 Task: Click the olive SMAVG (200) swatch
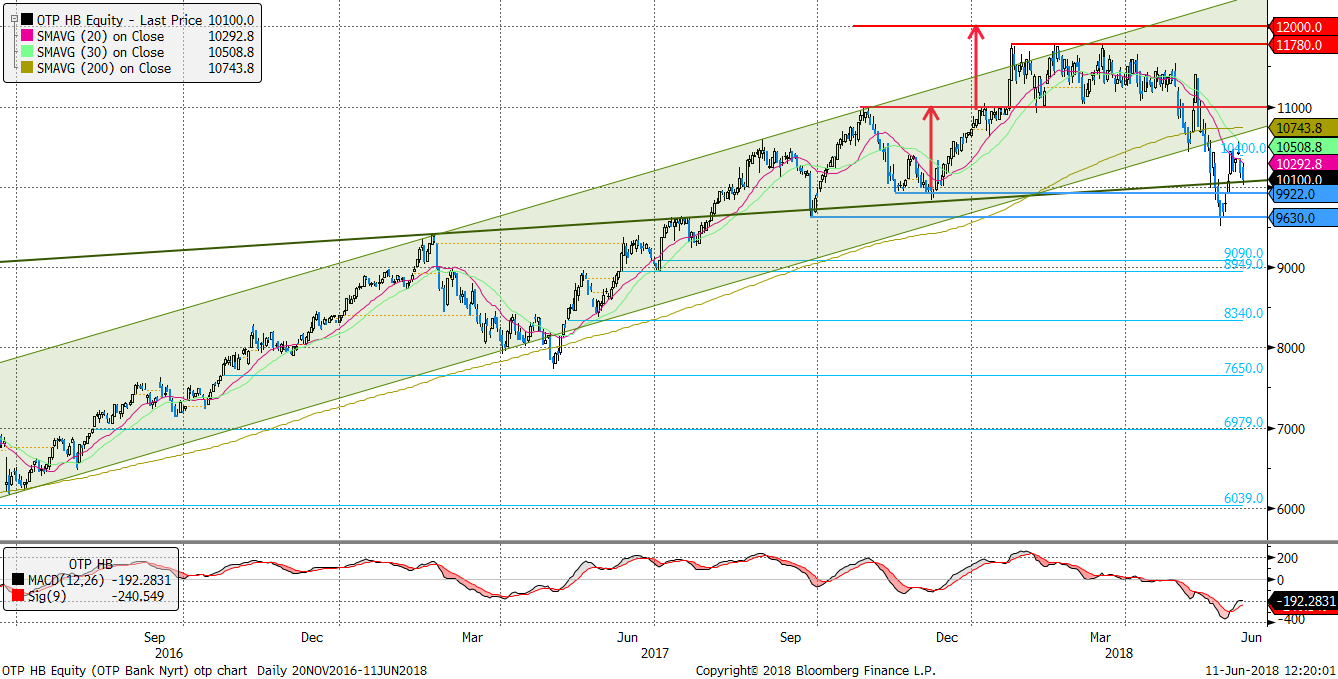click(27, 68)
